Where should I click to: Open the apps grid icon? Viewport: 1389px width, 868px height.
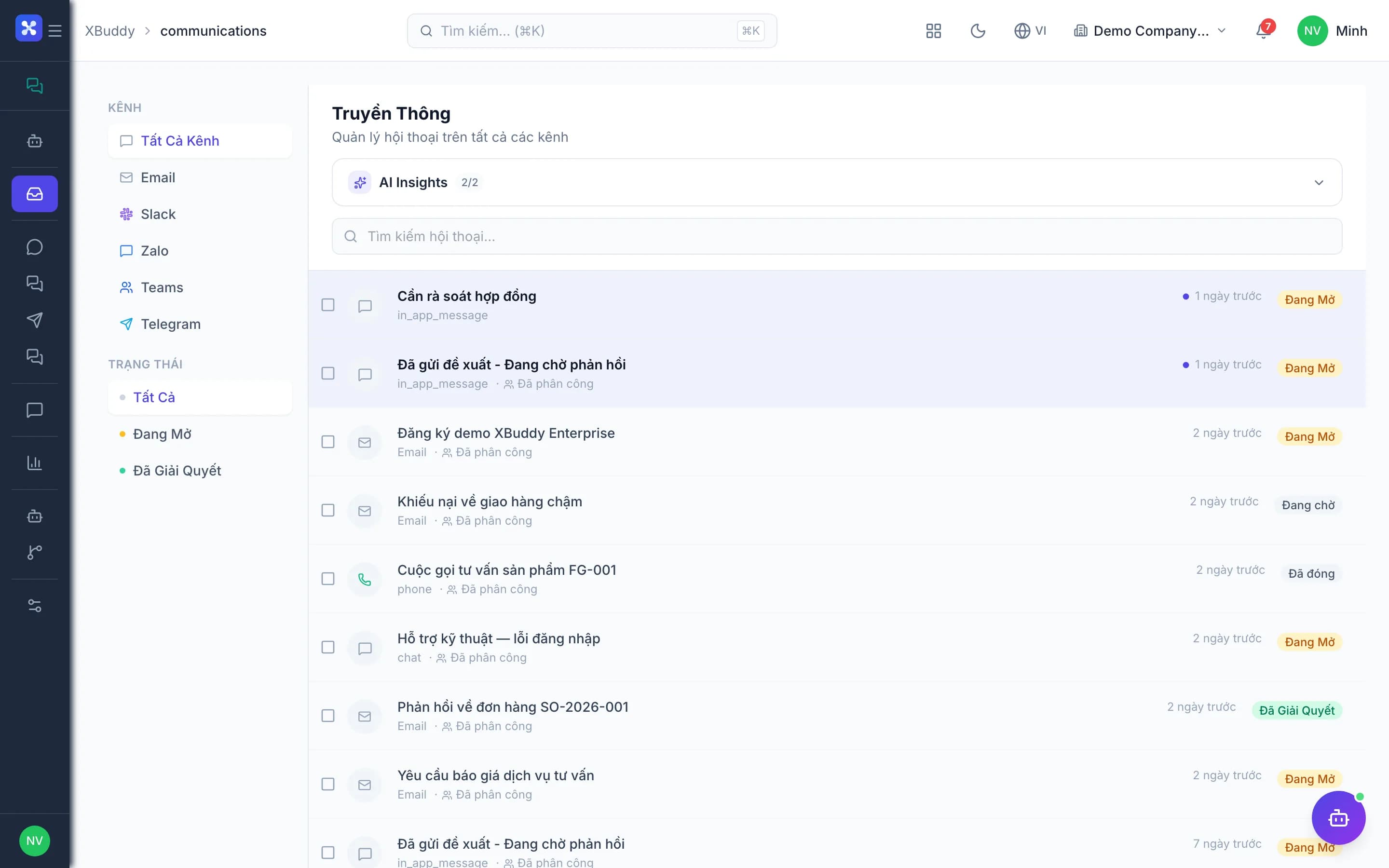tap(933, 30)
